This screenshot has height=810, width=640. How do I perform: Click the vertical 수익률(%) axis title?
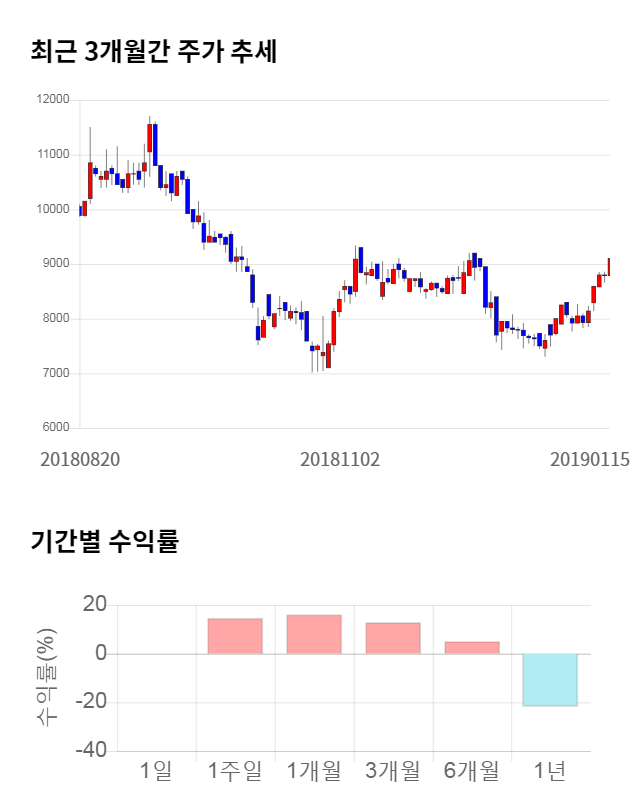[47, 677]
